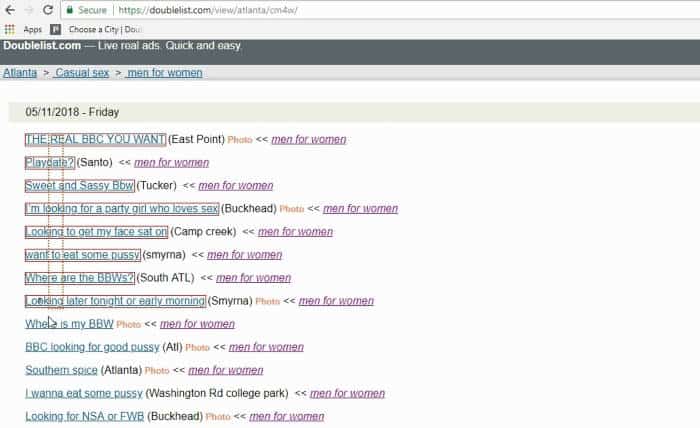Open the 'Southern spice' listing
The height and width of the screenshot is (428, 700).
(x=61, y=370)
